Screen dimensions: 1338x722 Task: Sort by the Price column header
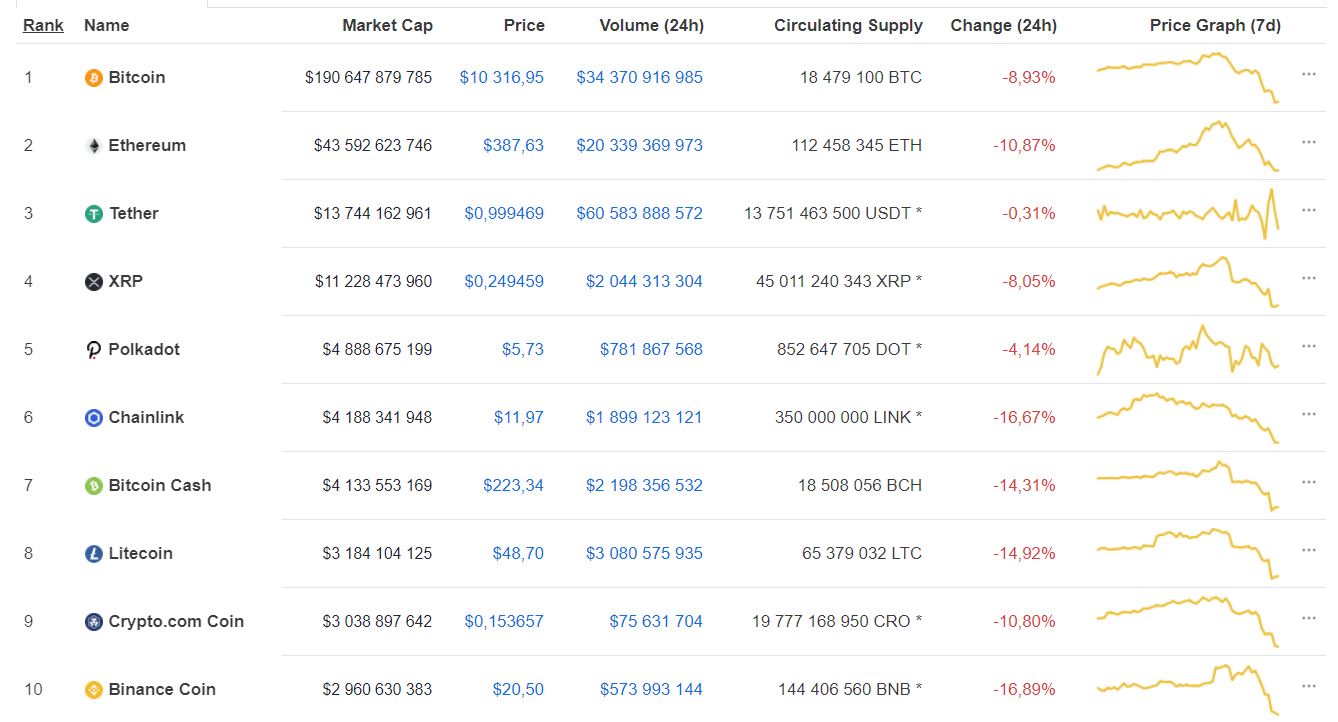click(524, 25)
